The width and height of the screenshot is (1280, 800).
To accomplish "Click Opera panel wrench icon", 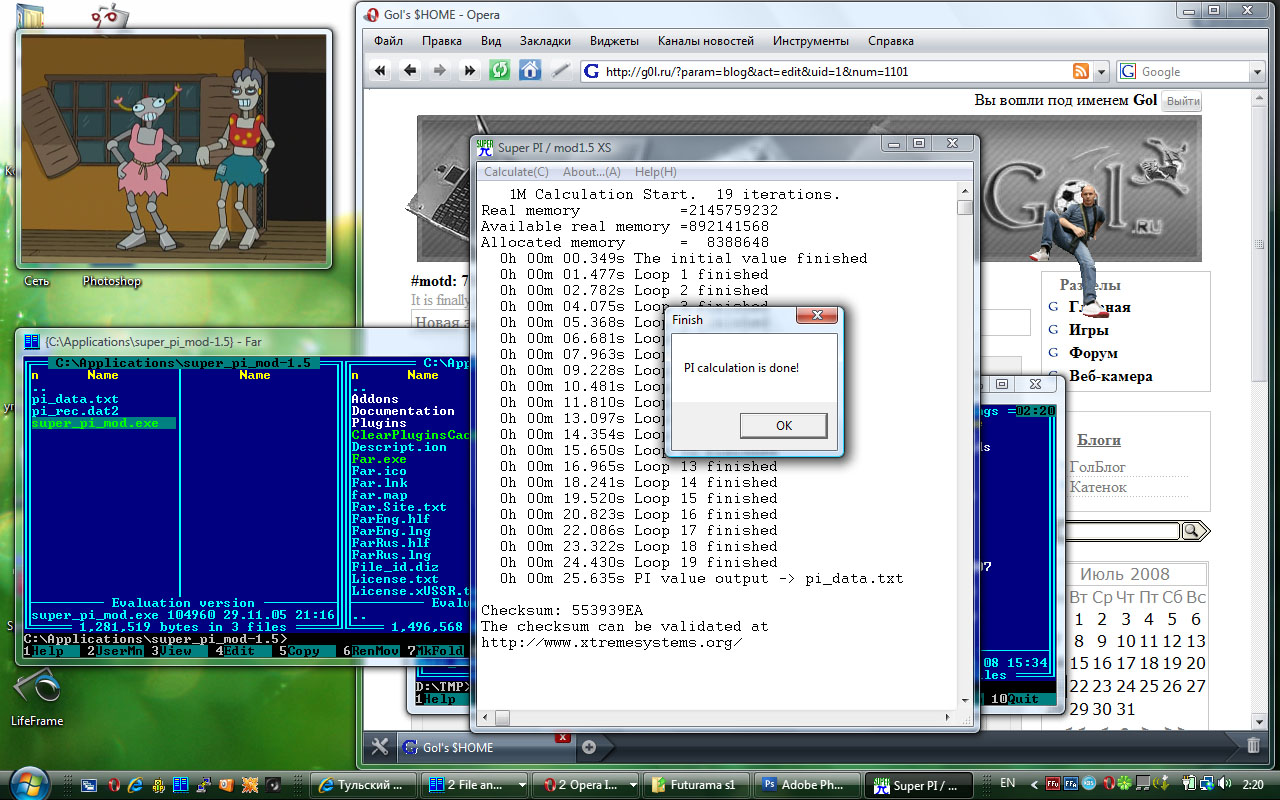I will 380,746.
